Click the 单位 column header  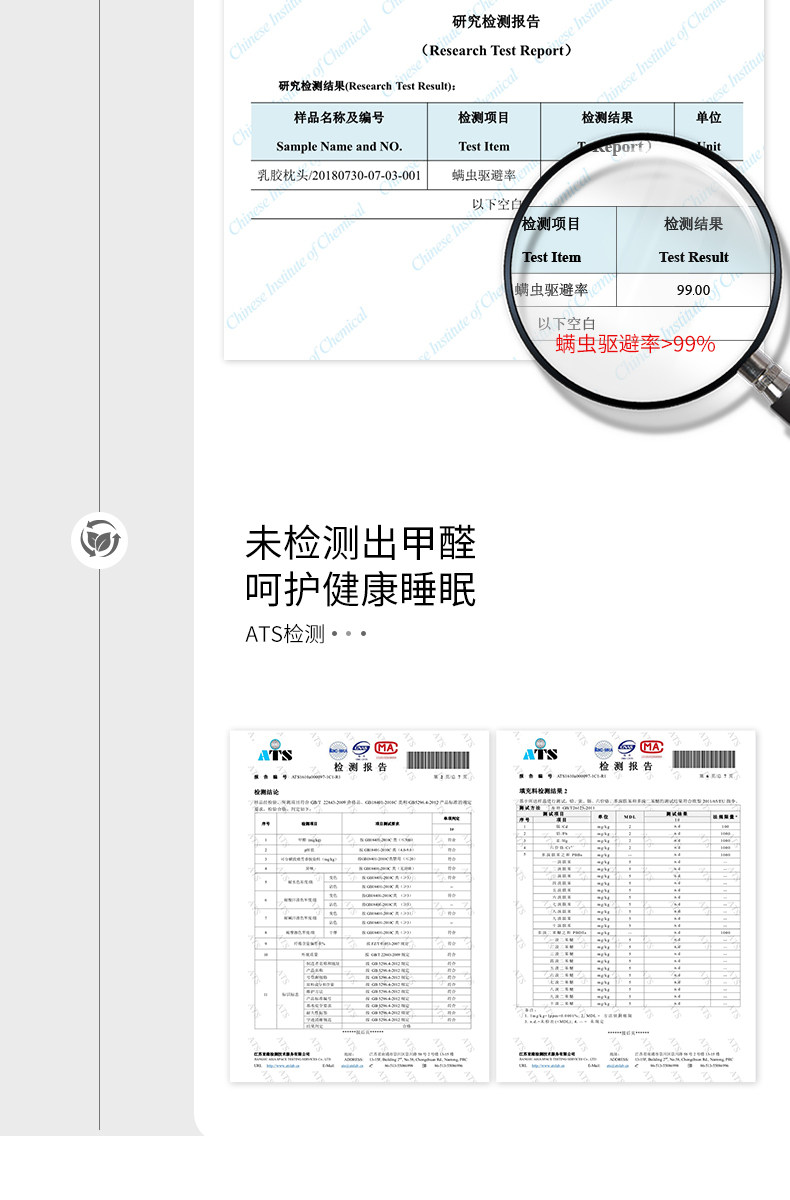click(x=709, y=118)
